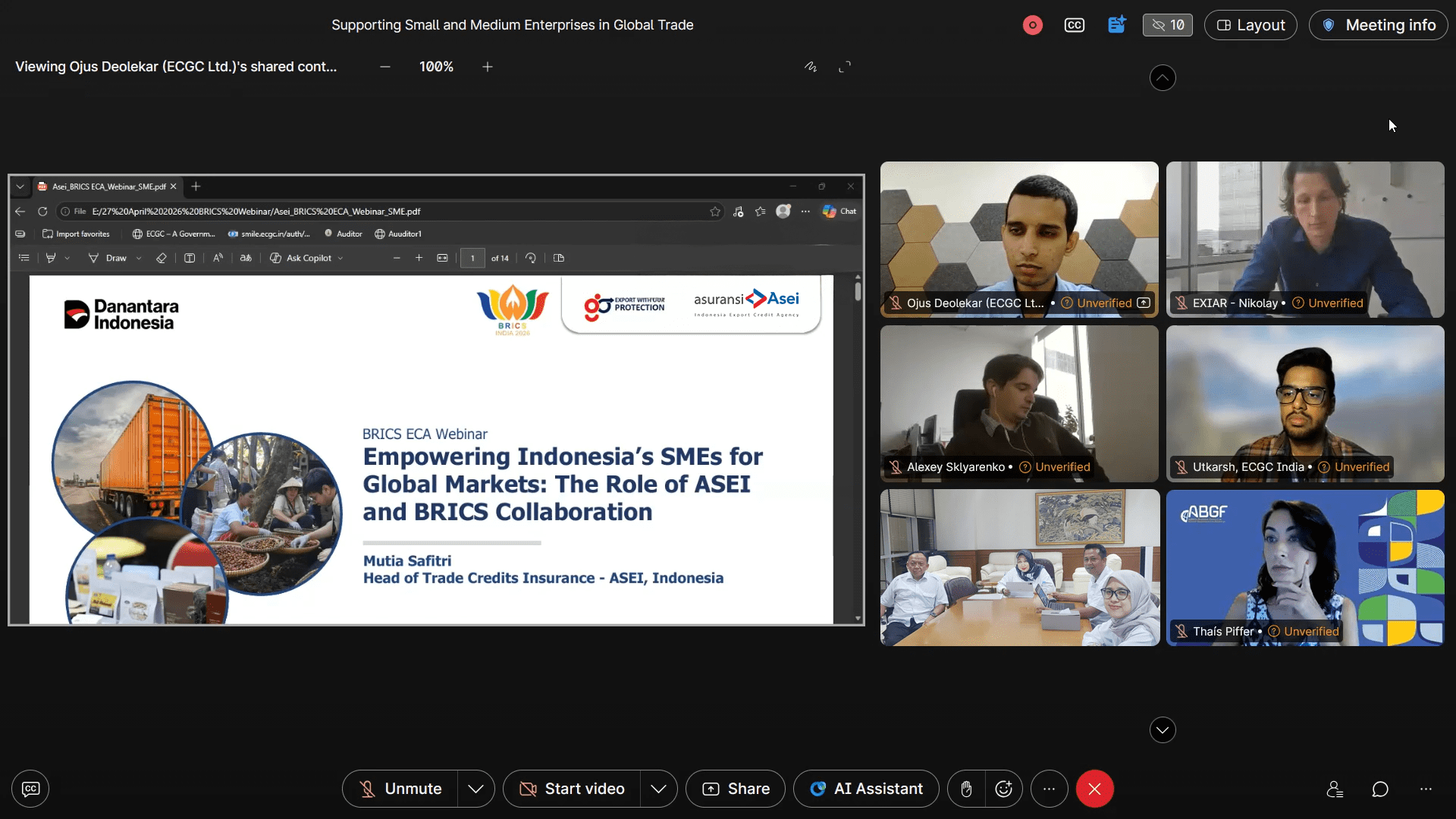1456x819 pixels.
Task: Open Import favorites bookmark
Action: [76, 234]
